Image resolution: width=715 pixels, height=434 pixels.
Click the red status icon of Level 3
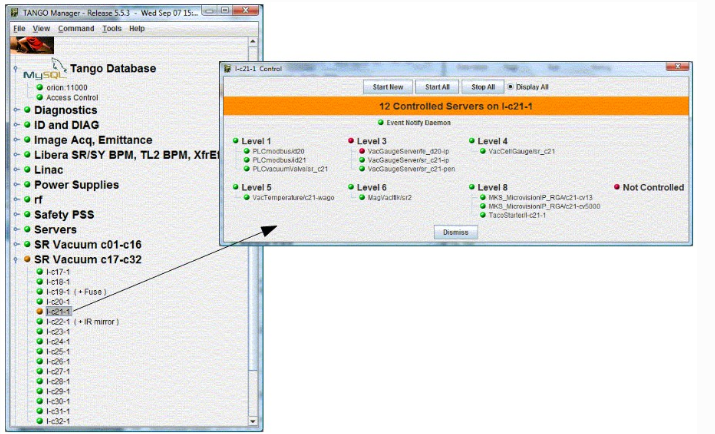[351, 140]
